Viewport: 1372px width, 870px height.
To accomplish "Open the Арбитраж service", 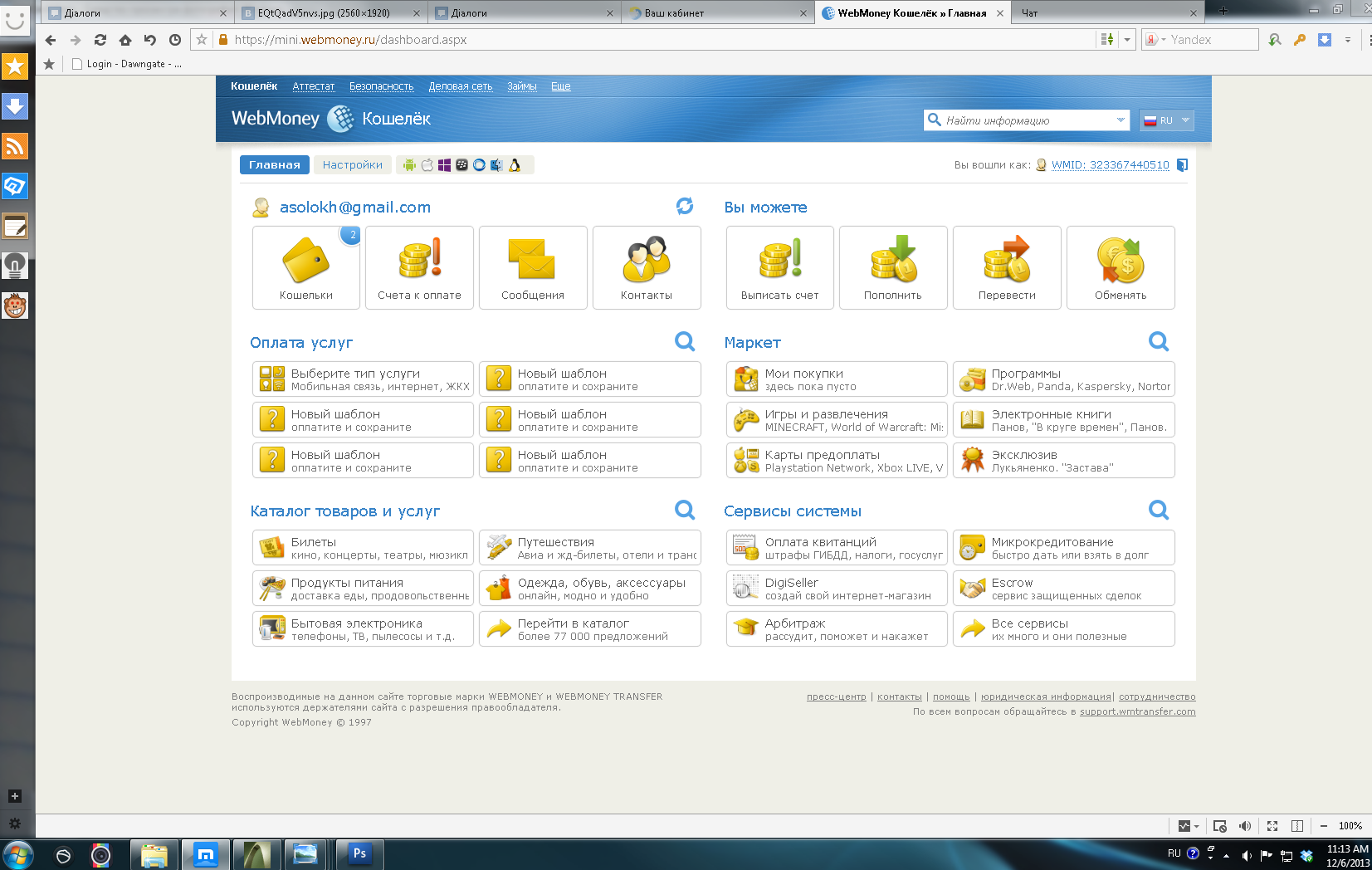I will click(837, 629).
